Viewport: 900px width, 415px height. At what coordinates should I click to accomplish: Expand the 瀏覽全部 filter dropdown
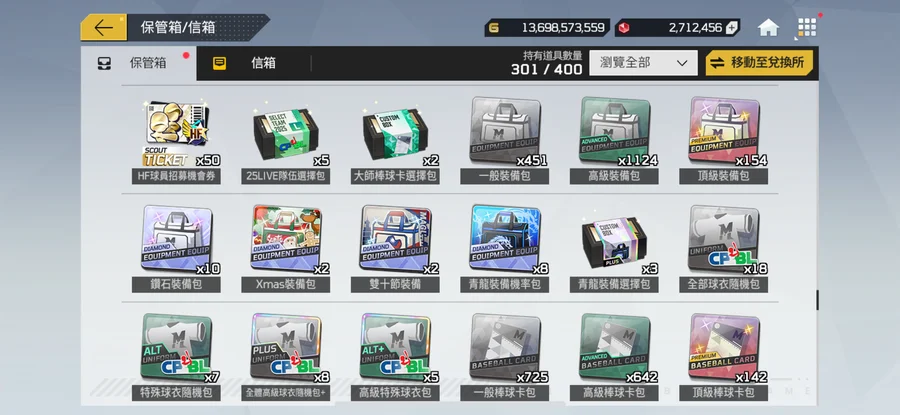click(643, 63)
